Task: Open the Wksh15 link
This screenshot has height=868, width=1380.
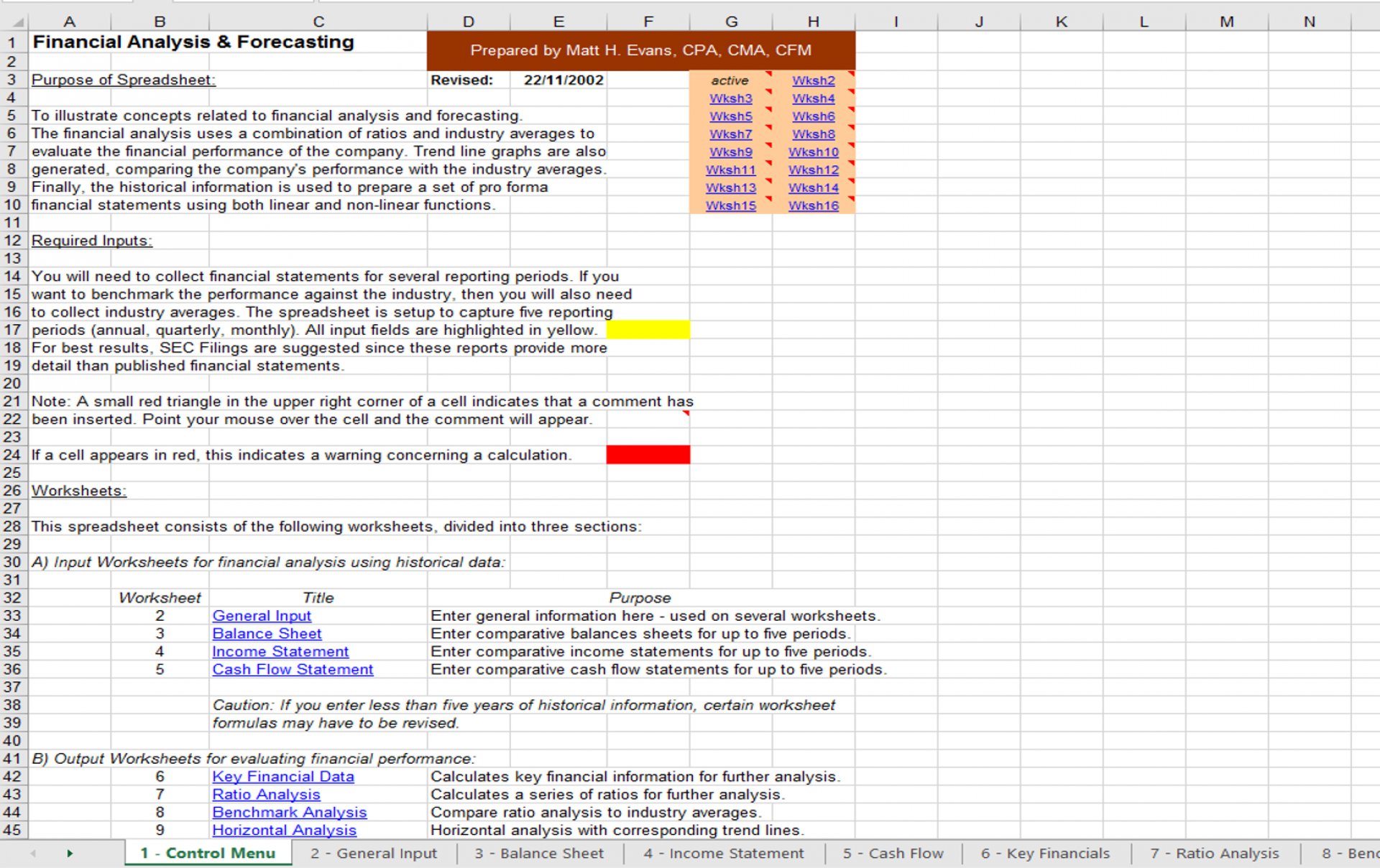Action: click(x=730, y=206)
